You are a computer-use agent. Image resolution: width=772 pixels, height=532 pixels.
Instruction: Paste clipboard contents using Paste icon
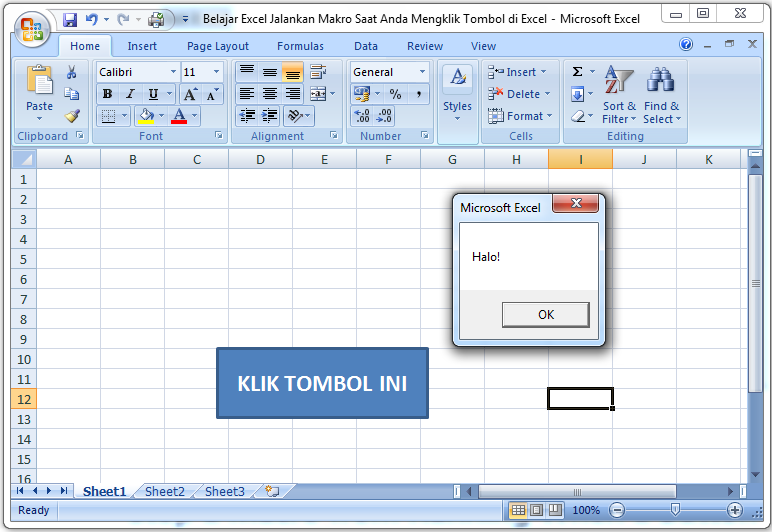39,79
